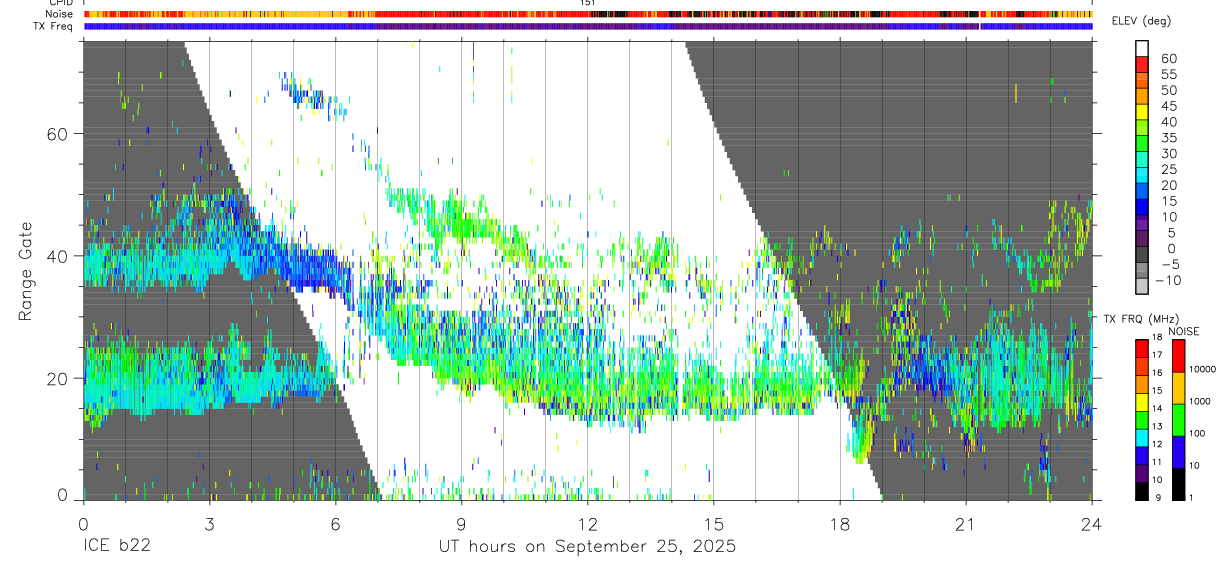Screen dimensions: 1228x567
Task: Pick the green segment of the NOISE bar
Action: 1179,419
